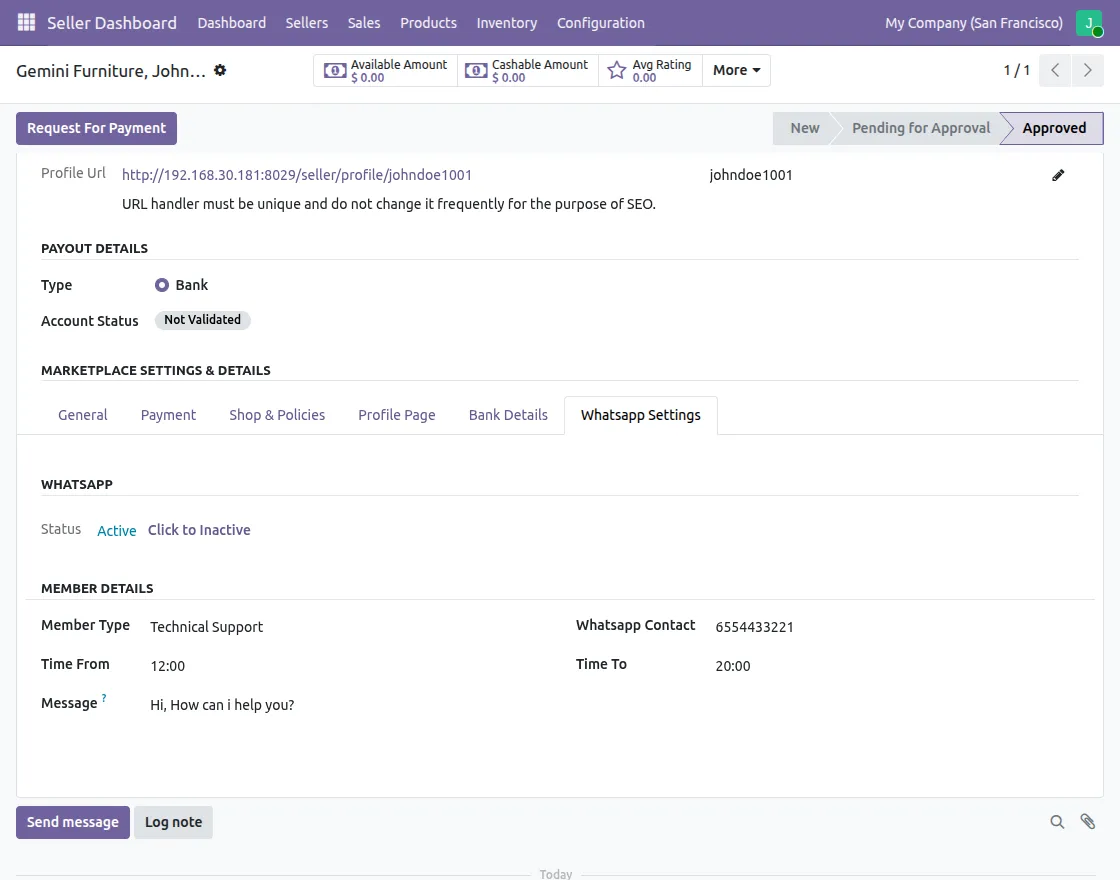This screenshot has height=880, width=1120.
Task: Click the paperclip attachments icon
Action: pyautogui.click(x=1088, y=822)
